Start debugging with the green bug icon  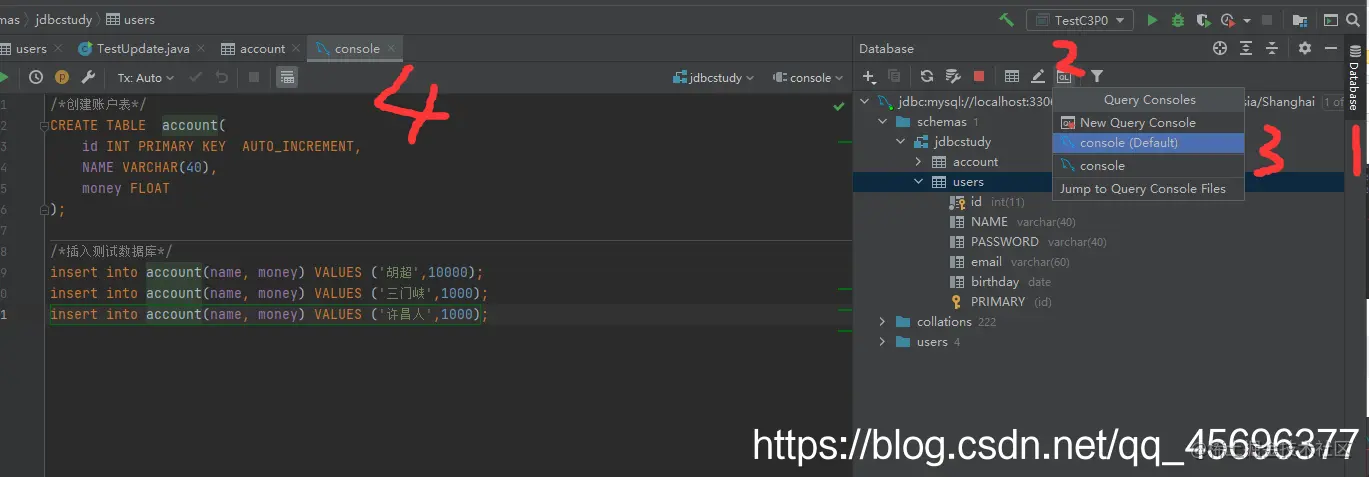coord(1178,20)
